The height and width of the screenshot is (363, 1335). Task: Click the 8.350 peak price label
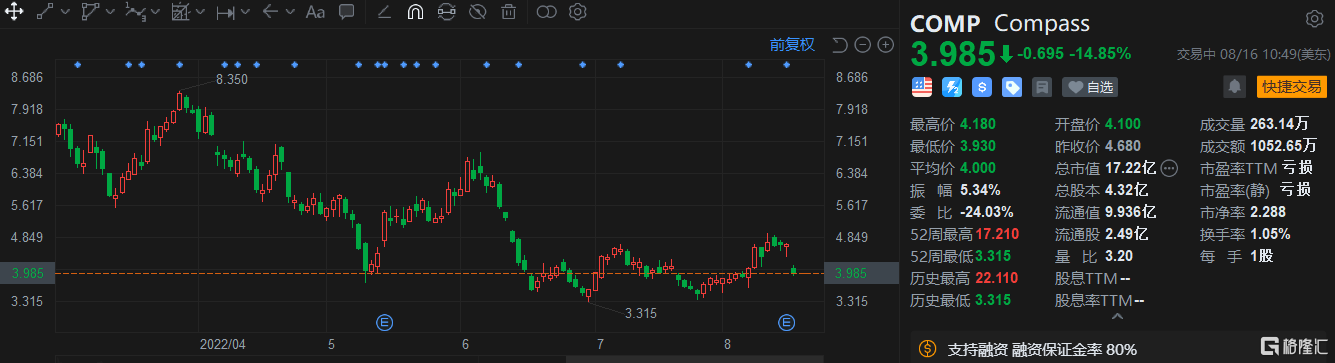tap(231, 78)
